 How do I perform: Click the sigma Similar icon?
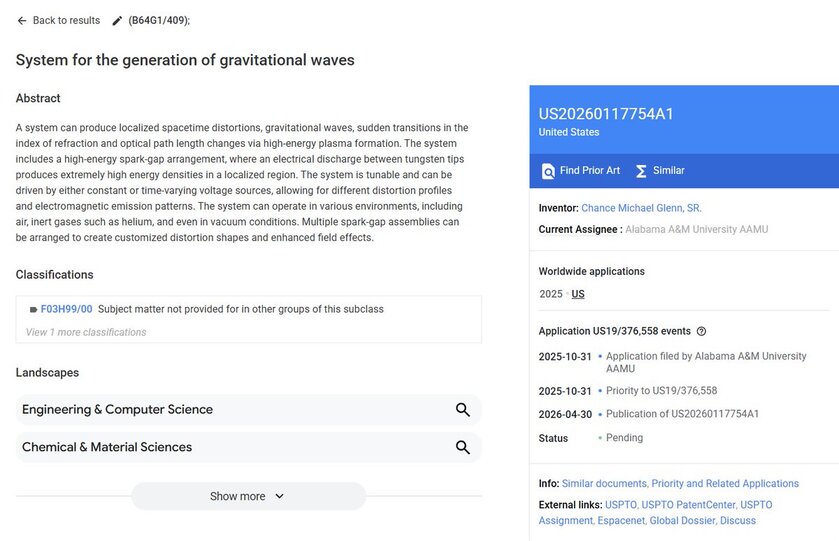641,171
